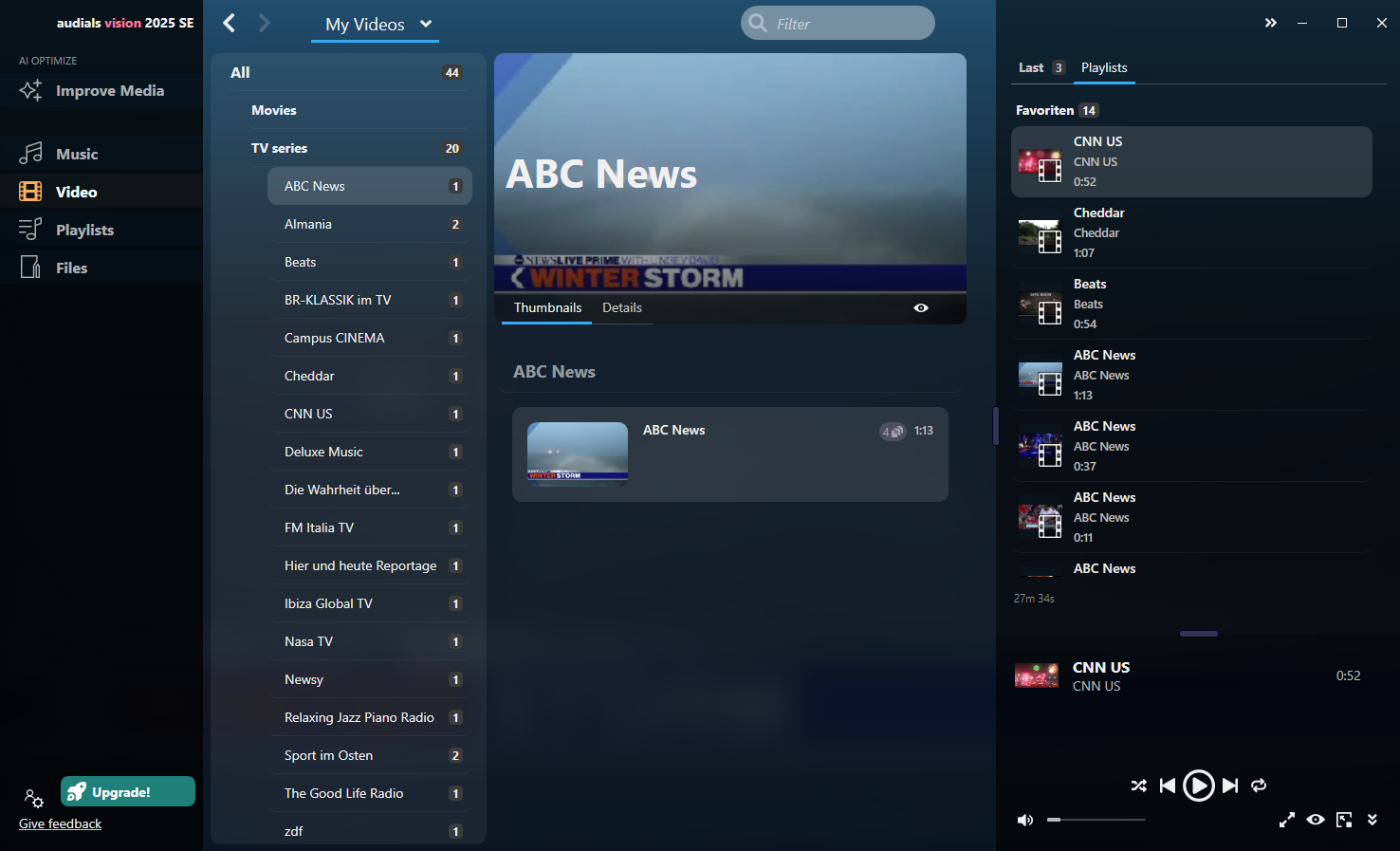The image size is (1400, 851).
Task: Play ABC News 0:37 playlist entry
Action: 1191,446
